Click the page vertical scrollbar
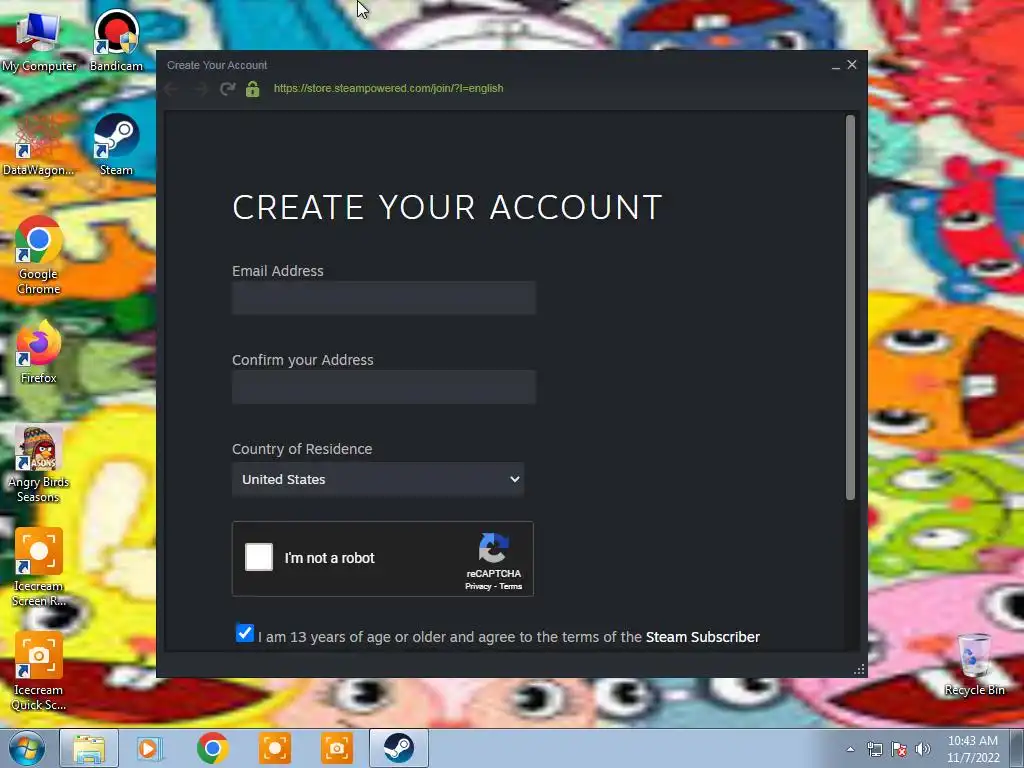This screenshot has height=768, width=1024. (850, 308)
